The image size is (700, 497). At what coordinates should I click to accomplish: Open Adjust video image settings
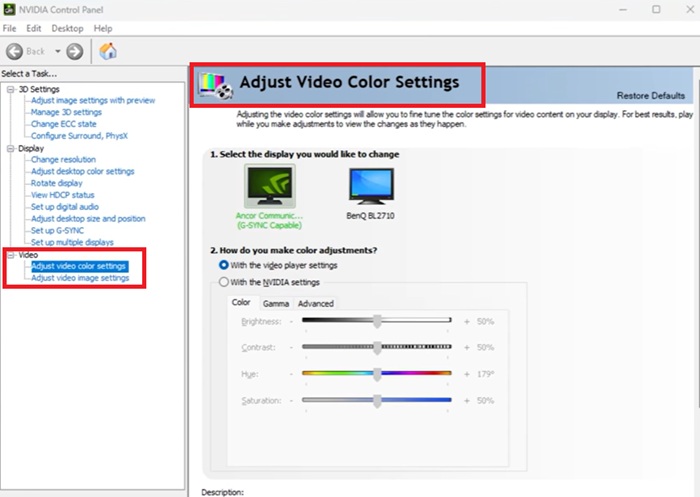coord(80,278)
